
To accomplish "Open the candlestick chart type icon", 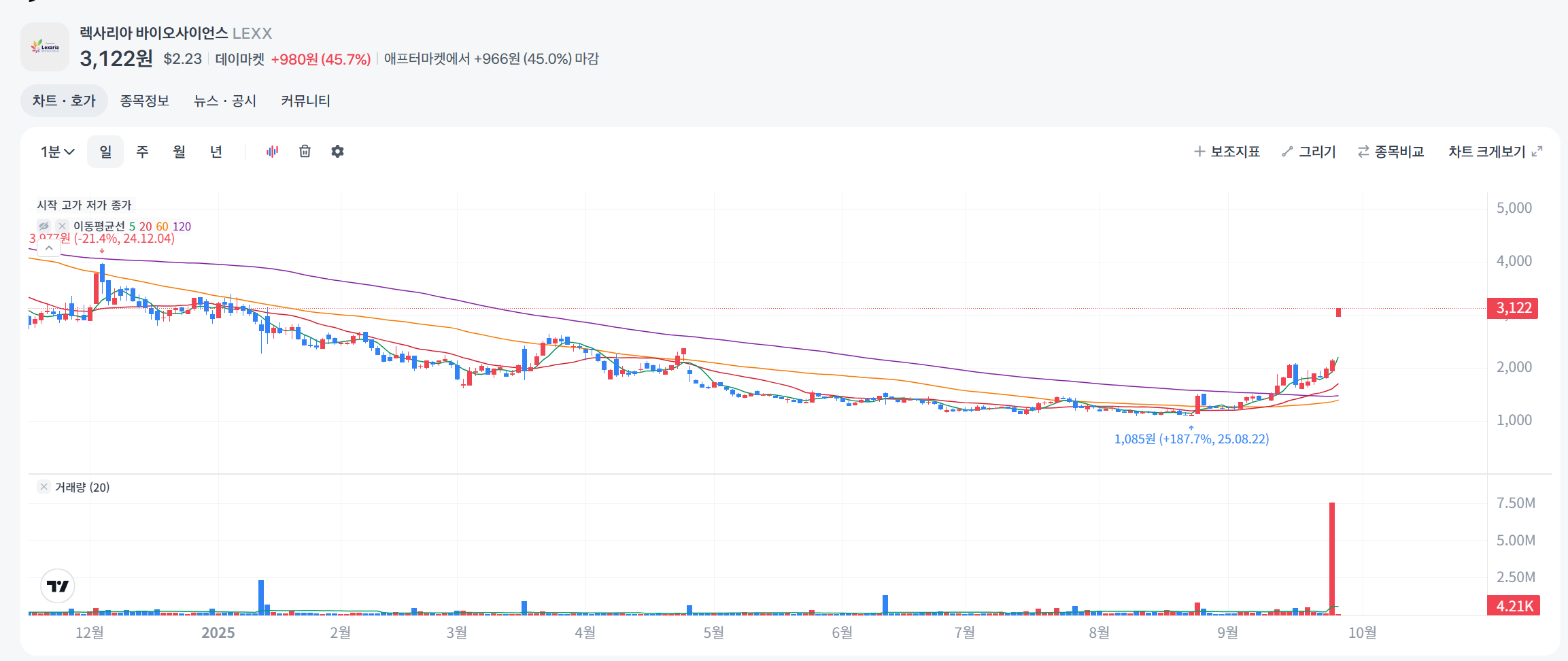I will point(273,152).
